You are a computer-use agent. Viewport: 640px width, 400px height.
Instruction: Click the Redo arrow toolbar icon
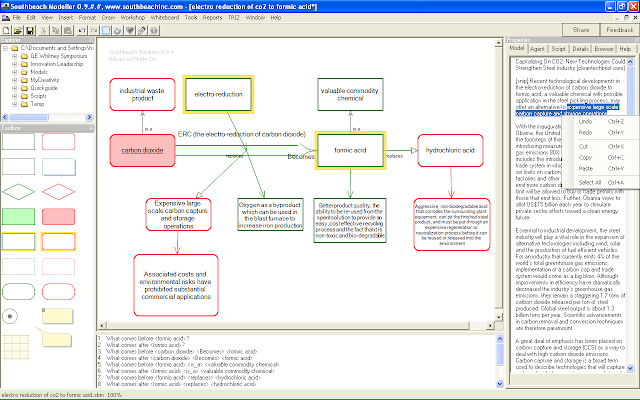pos(94,31)
